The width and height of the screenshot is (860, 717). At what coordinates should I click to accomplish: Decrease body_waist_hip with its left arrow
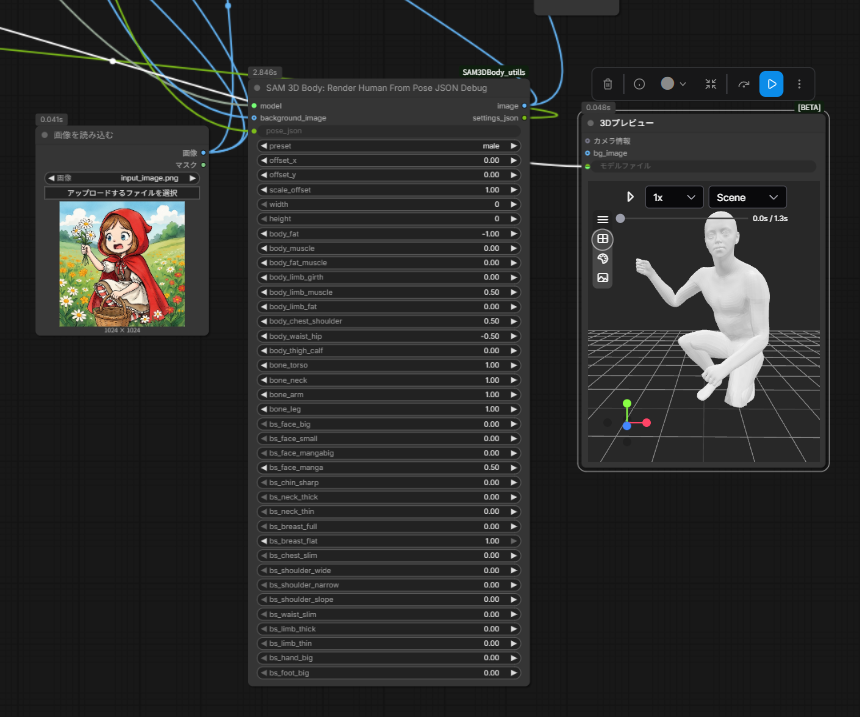click(264, 336)
